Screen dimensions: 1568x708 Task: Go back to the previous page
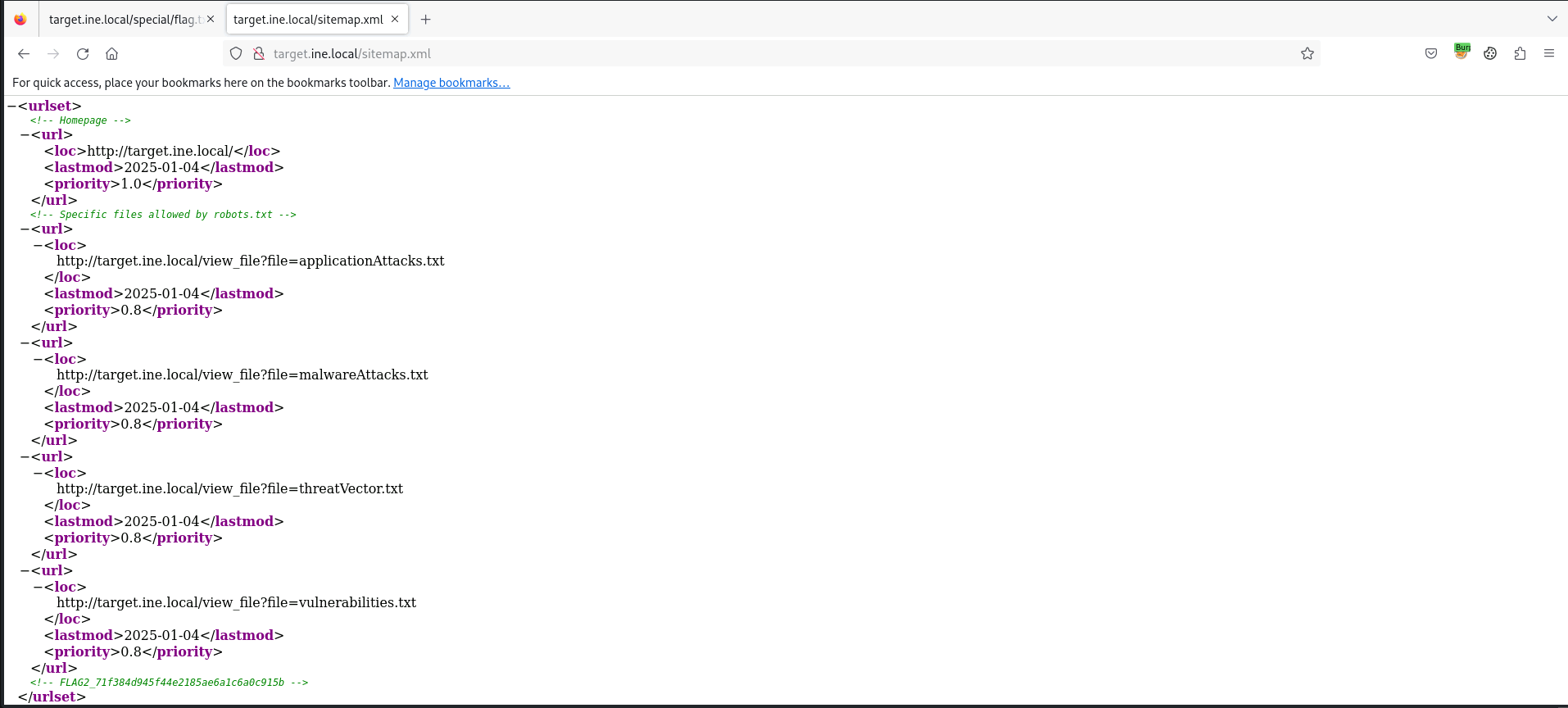pos(24,53)
